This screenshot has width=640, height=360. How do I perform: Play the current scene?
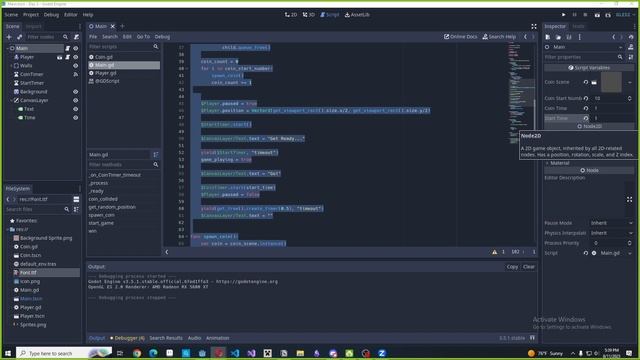(597, 15)
